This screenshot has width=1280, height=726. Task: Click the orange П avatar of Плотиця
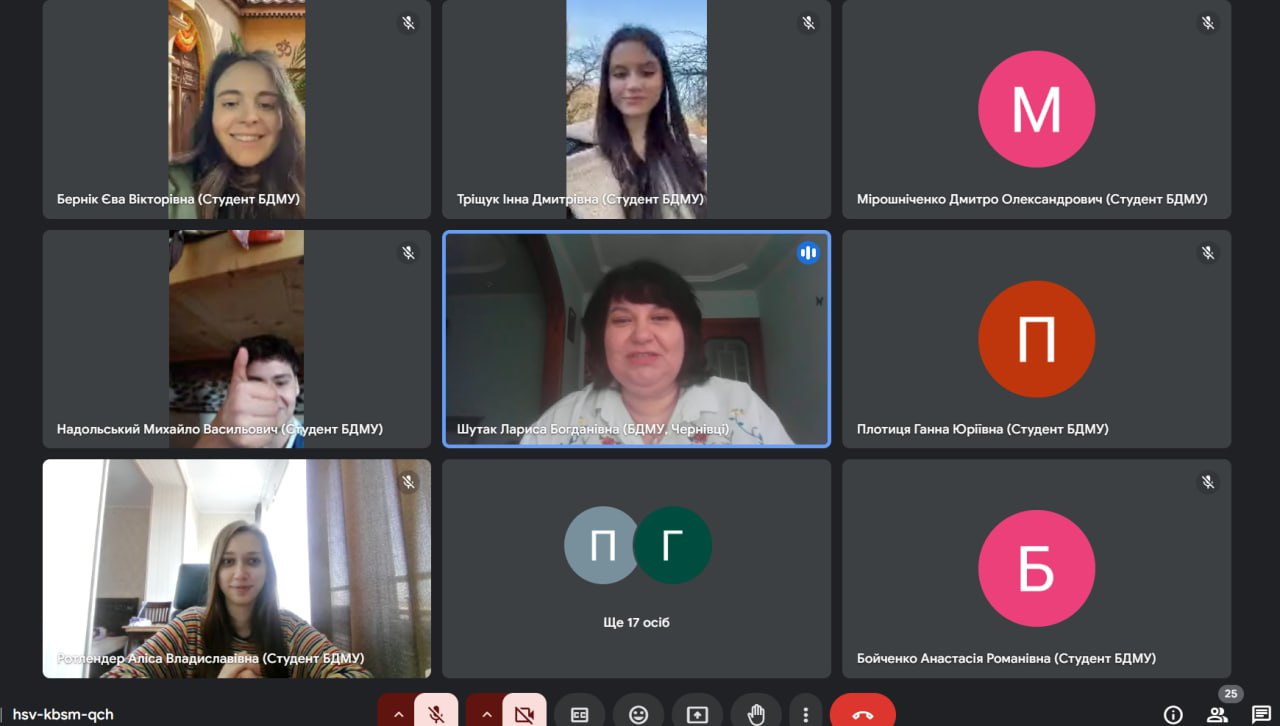[x=1036, y=339]
